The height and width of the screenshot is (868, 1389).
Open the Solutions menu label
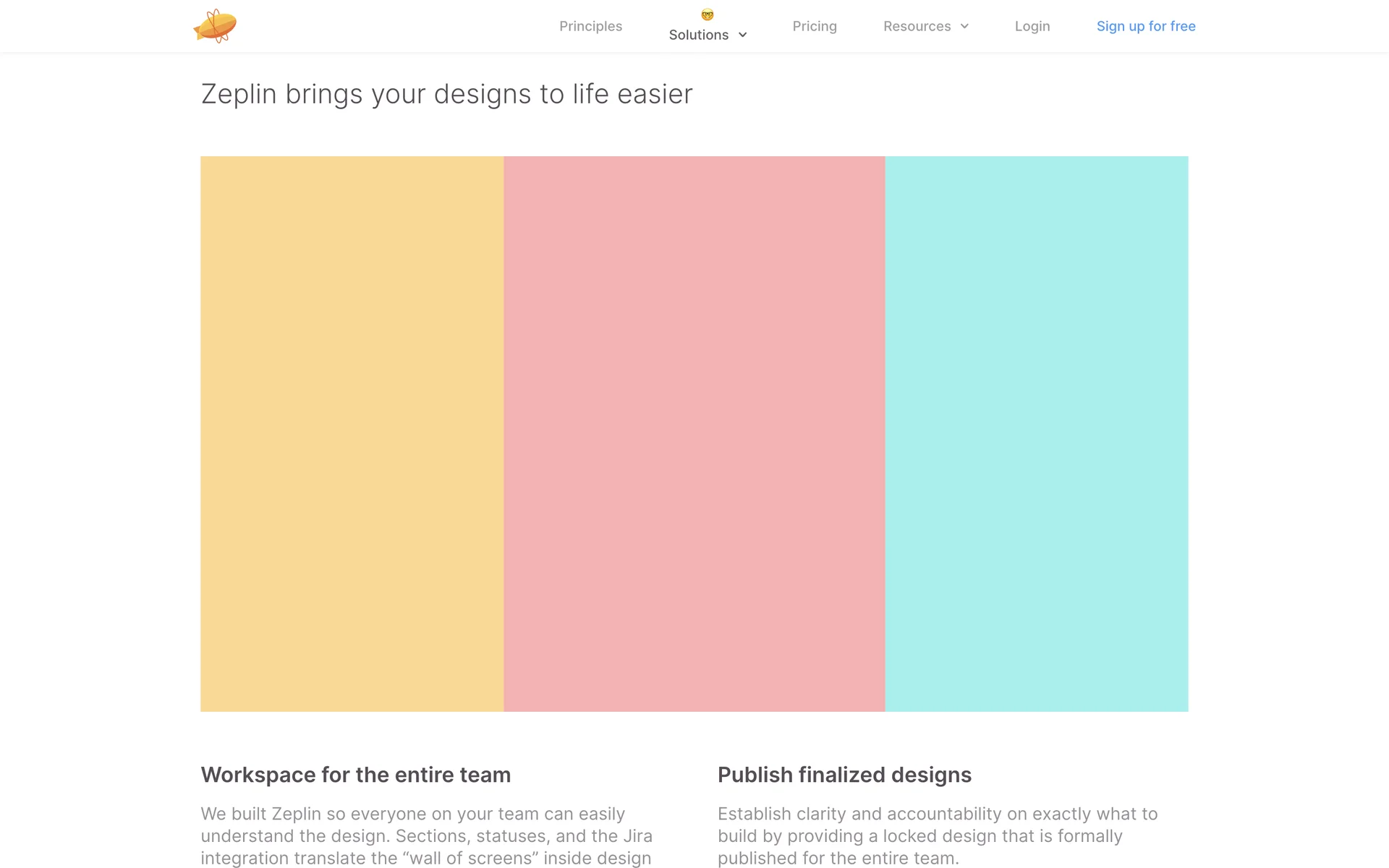point(698,35)
